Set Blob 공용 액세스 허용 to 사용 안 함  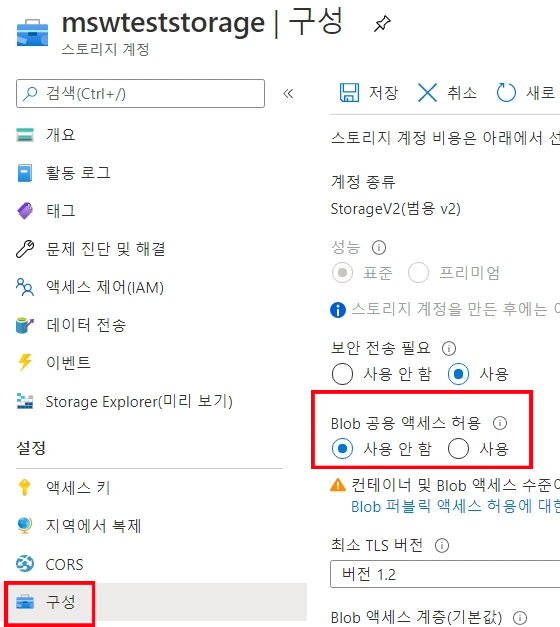(x=342, y=448)
